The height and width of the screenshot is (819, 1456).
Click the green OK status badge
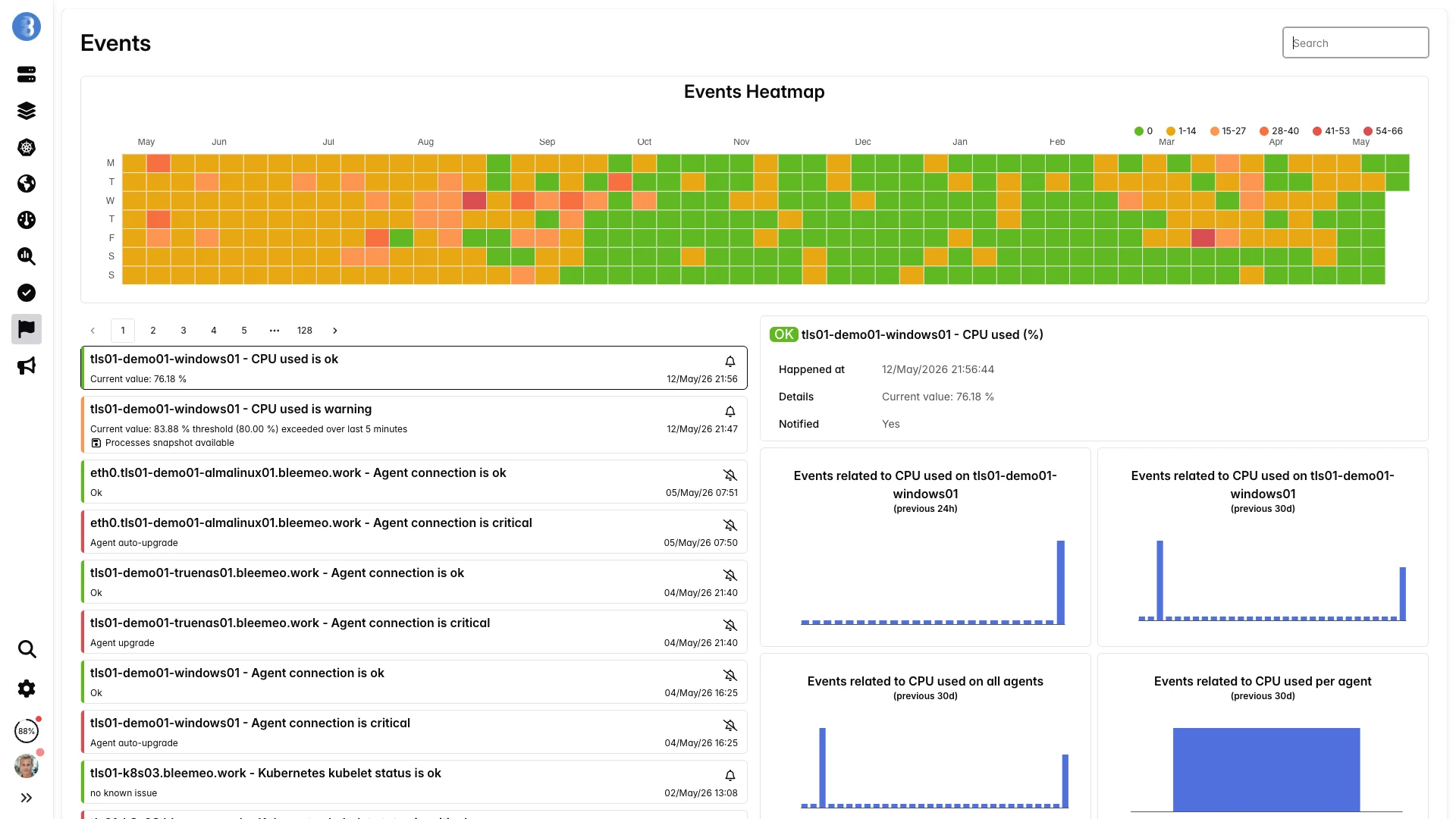[783, 334]
